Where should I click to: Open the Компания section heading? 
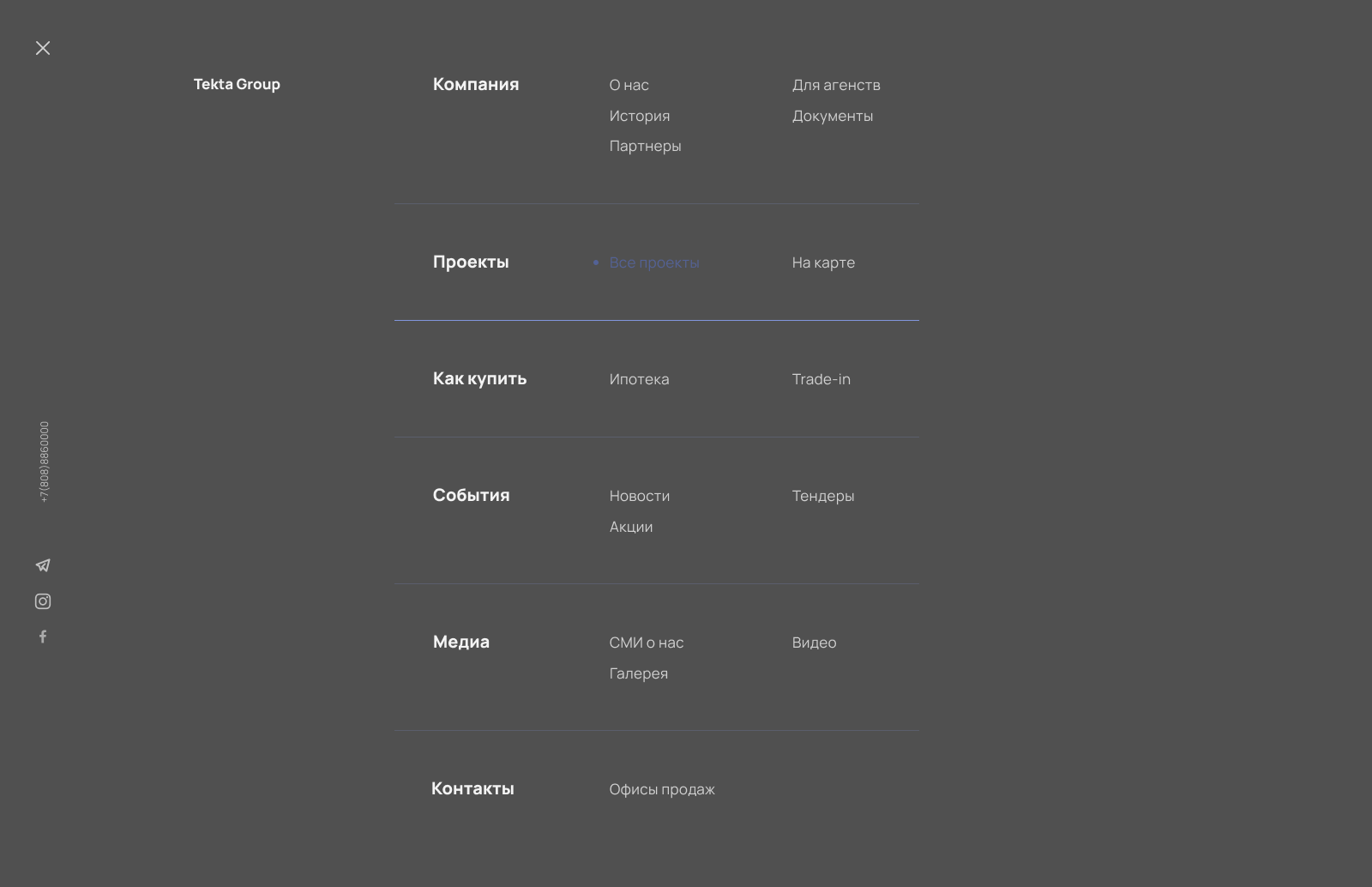click(476, 84)
